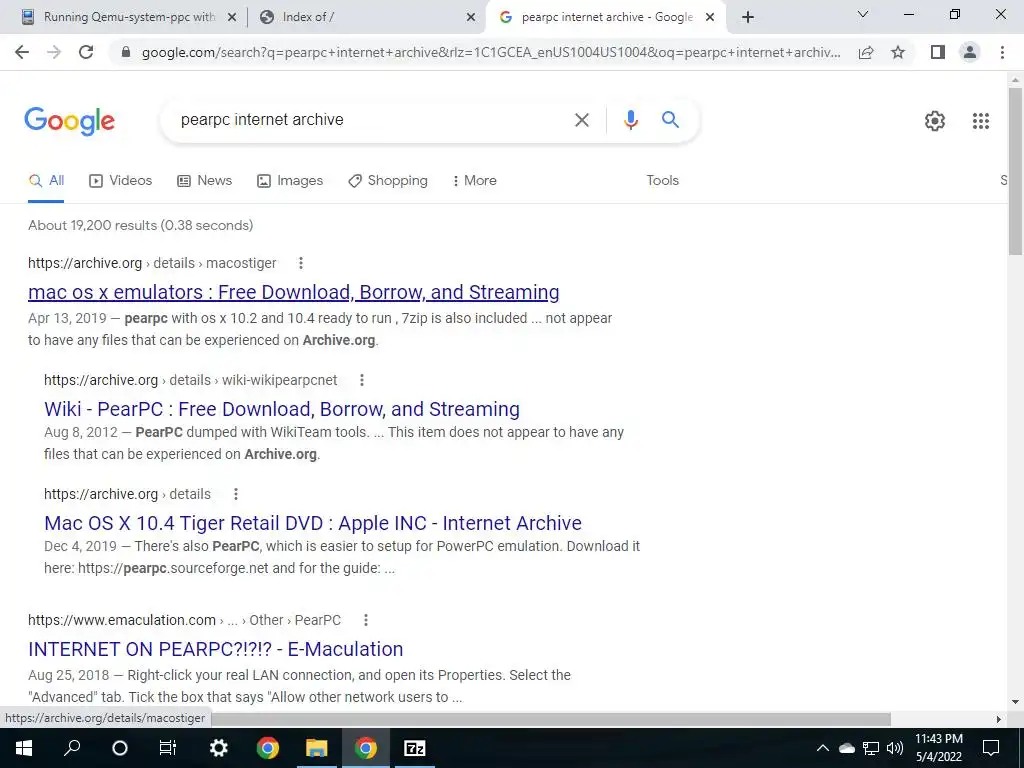Filter results by News
This screenshot has height=768, width=1024.
pyautogui.click(x=204, y=181)
